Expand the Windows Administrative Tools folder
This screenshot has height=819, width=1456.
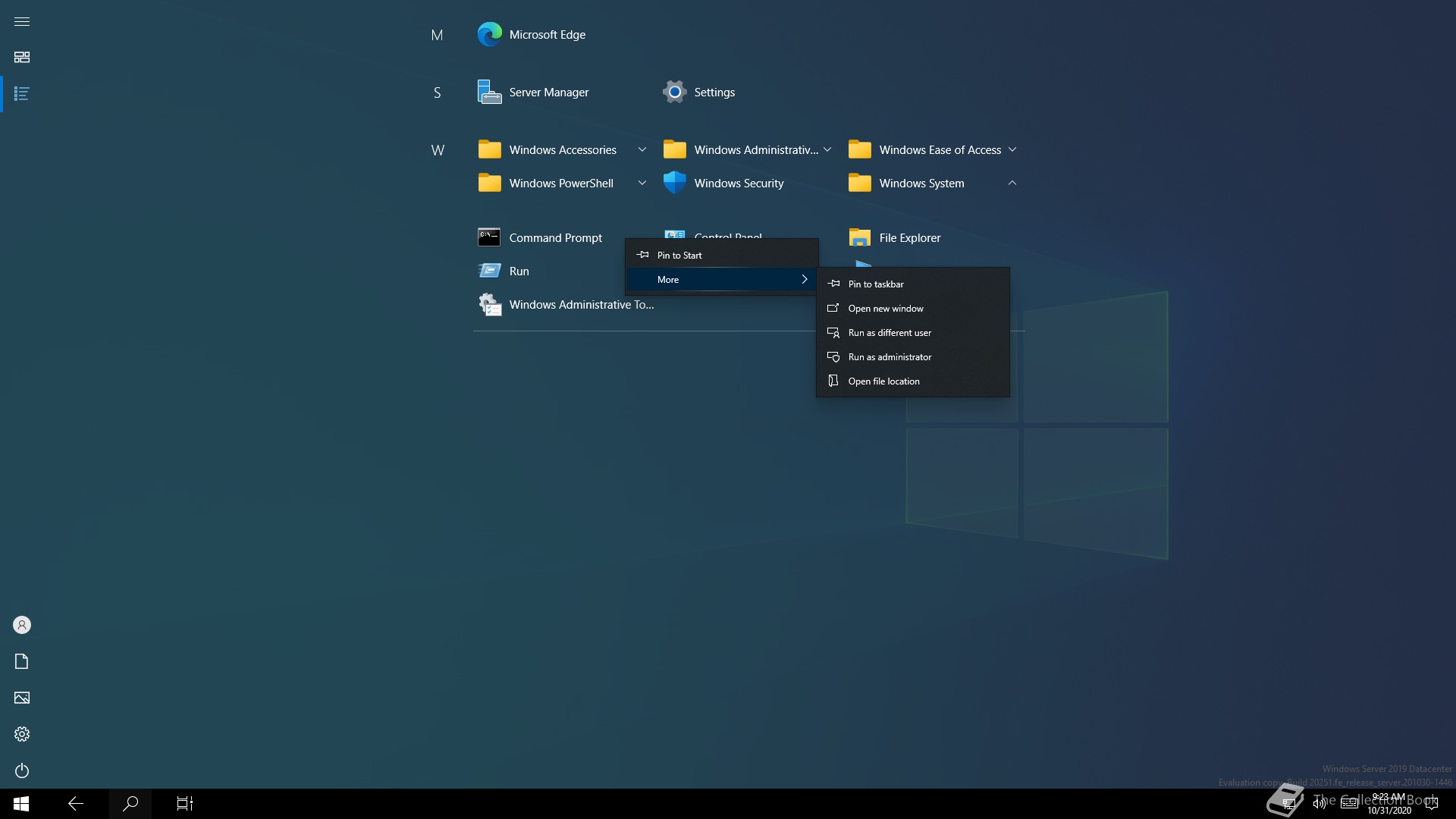tap(747, 149)
